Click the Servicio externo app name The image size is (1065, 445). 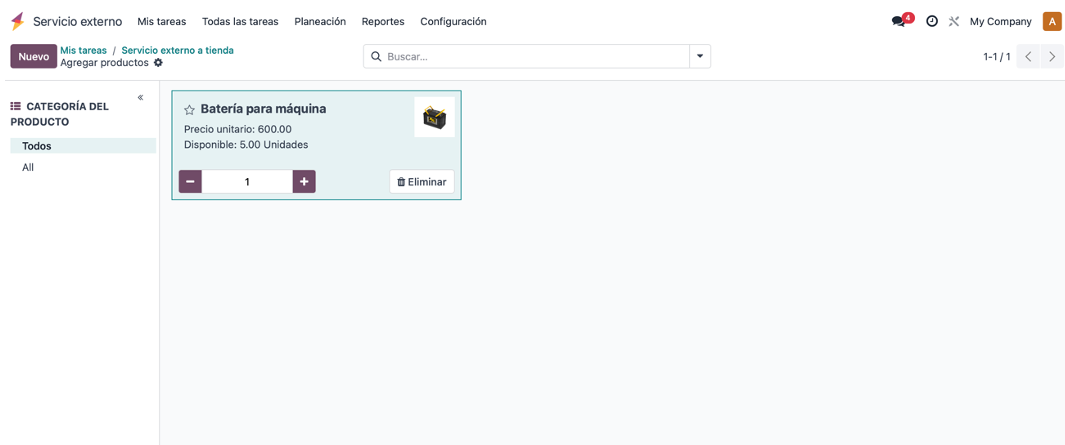pyautogui.click(x=77, y=21)
